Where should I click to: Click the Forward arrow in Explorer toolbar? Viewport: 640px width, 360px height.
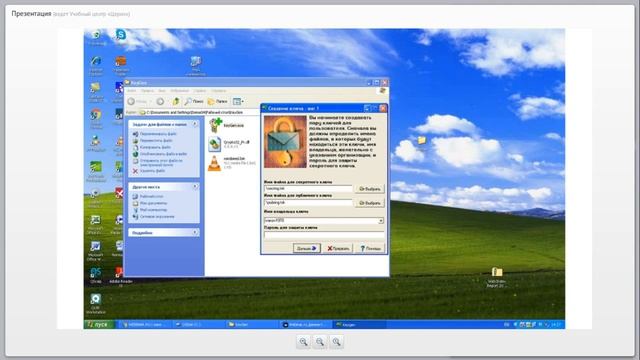point(160,101)
